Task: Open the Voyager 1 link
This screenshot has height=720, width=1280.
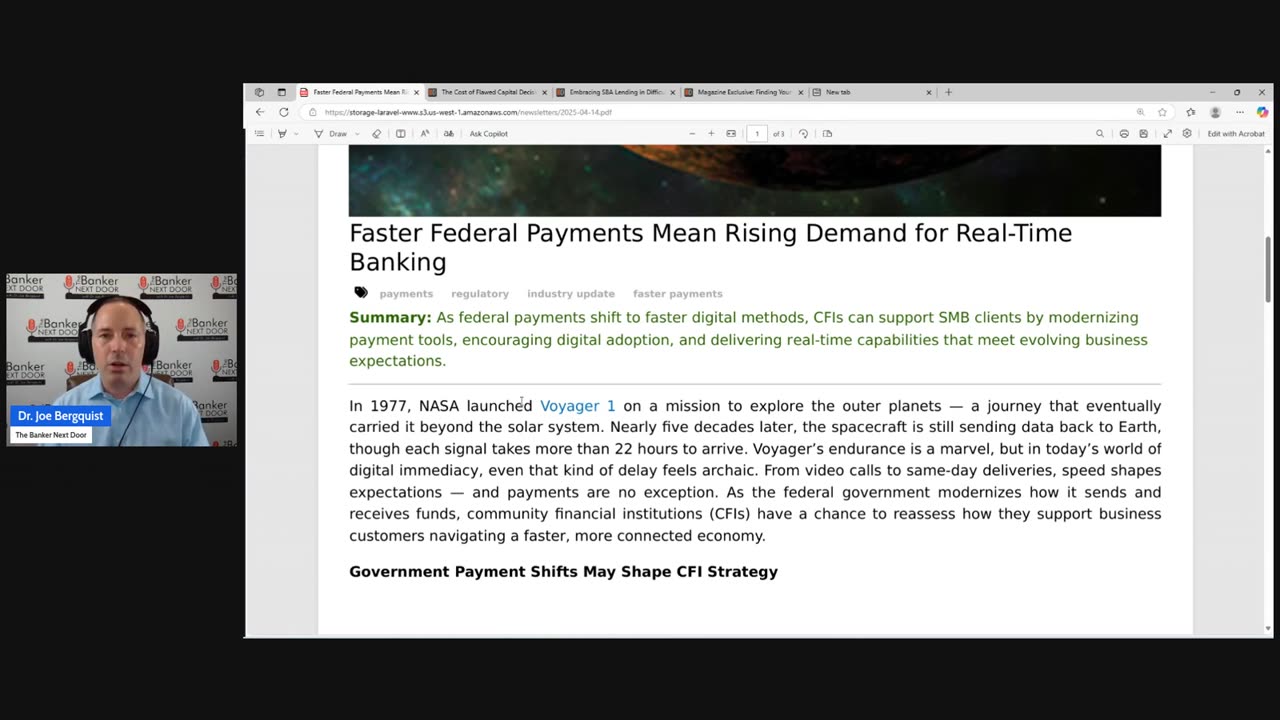Action: [578, 406]
